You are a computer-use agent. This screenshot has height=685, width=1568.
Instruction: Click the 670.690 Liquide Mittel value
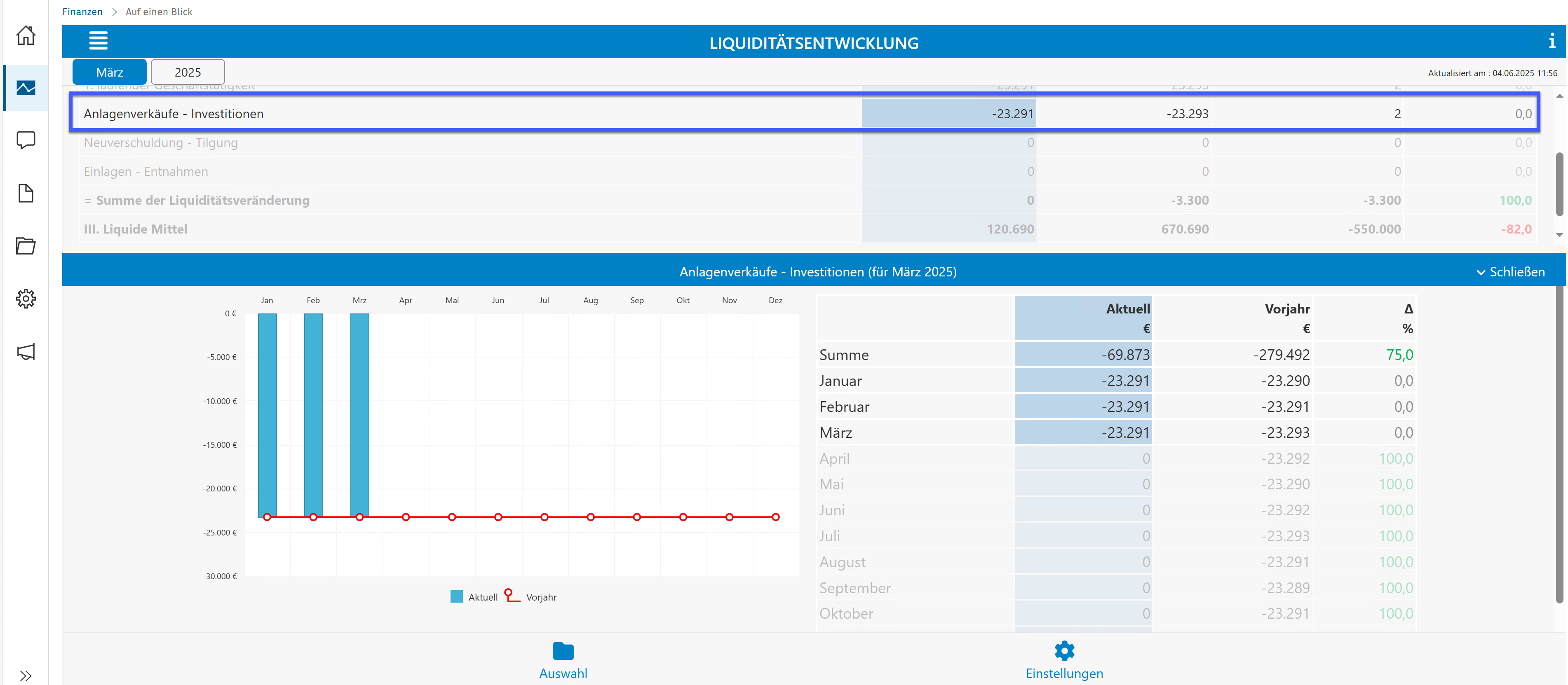pyautogui.click(x=1185, y=229)
